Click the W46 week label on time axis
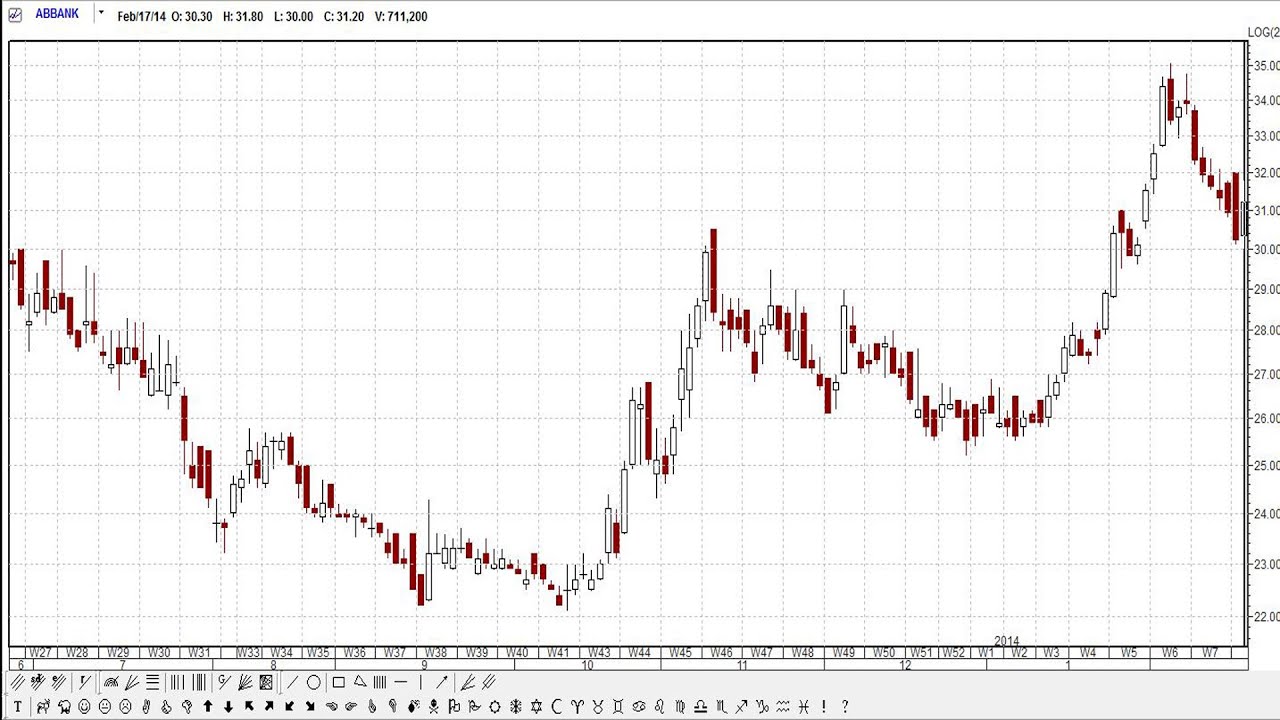The height and width of the screenshot is (720, 1280). point(721,653)
